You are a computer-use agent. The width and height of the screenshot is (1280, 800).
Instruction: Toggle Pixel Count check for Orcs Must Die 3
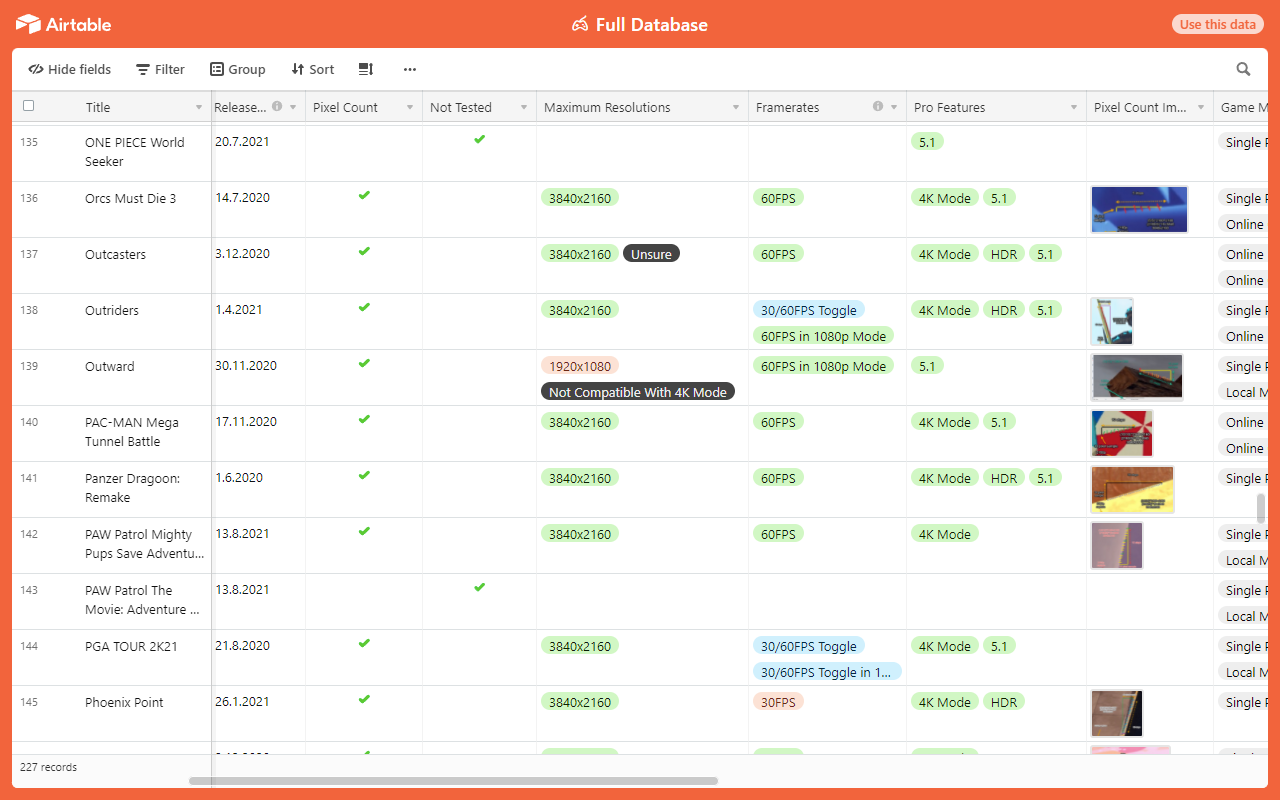coord(364,196)
